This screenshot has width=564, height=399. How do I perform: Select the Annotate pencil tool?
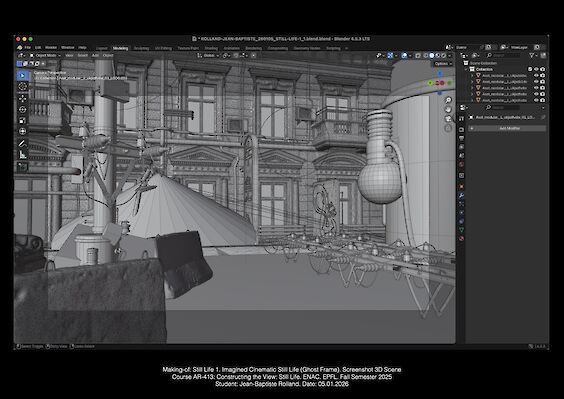point(22,144)
